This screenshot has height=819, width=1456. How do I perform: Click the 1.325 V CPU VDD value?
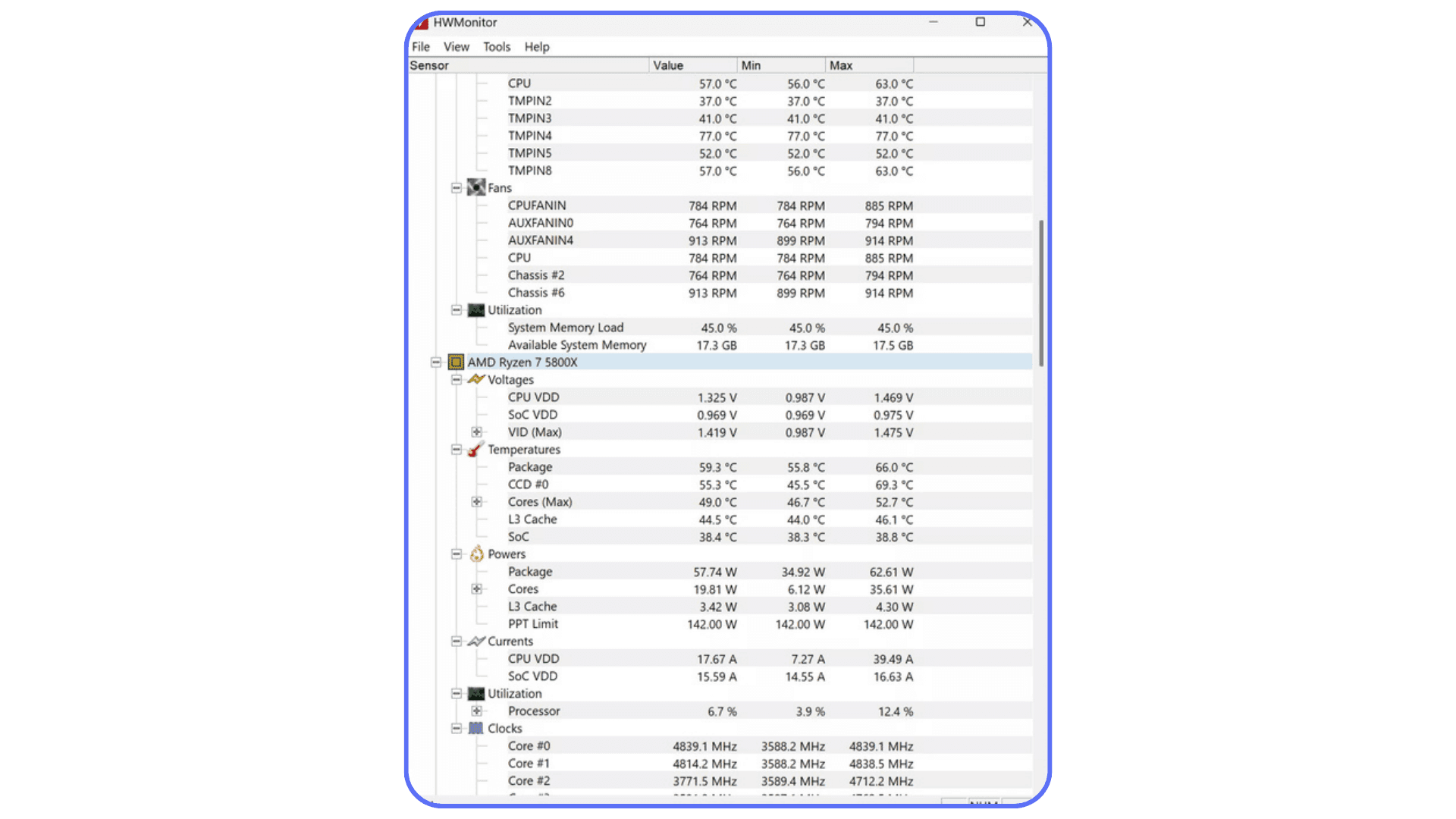point(717,398)
